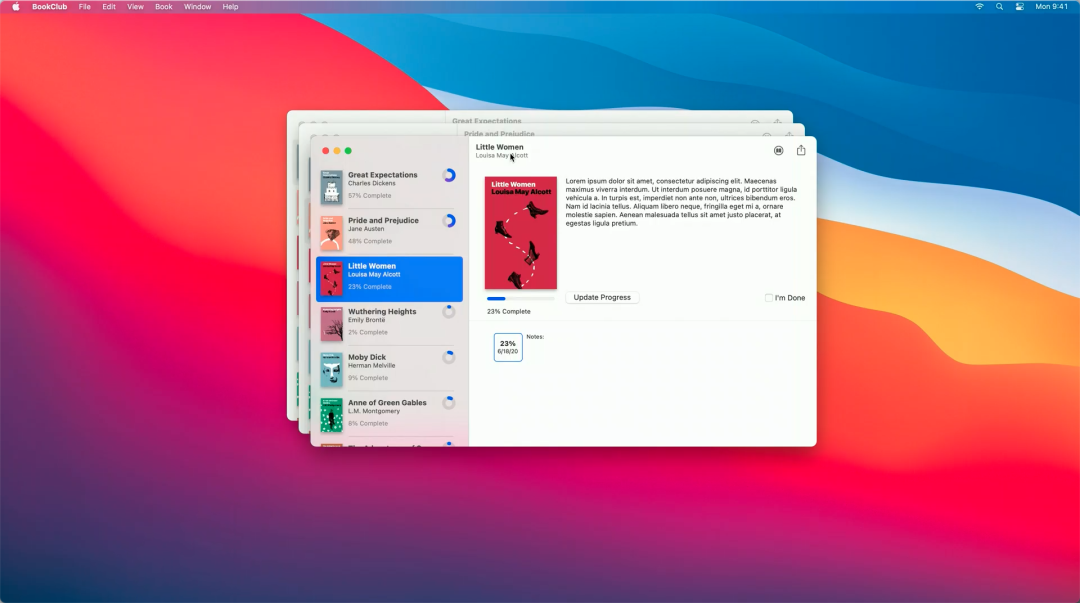The image size is (1080, 603).
Task: Click the Wuthering Heights cover thumbnail
Action: (x=331, y=324)
